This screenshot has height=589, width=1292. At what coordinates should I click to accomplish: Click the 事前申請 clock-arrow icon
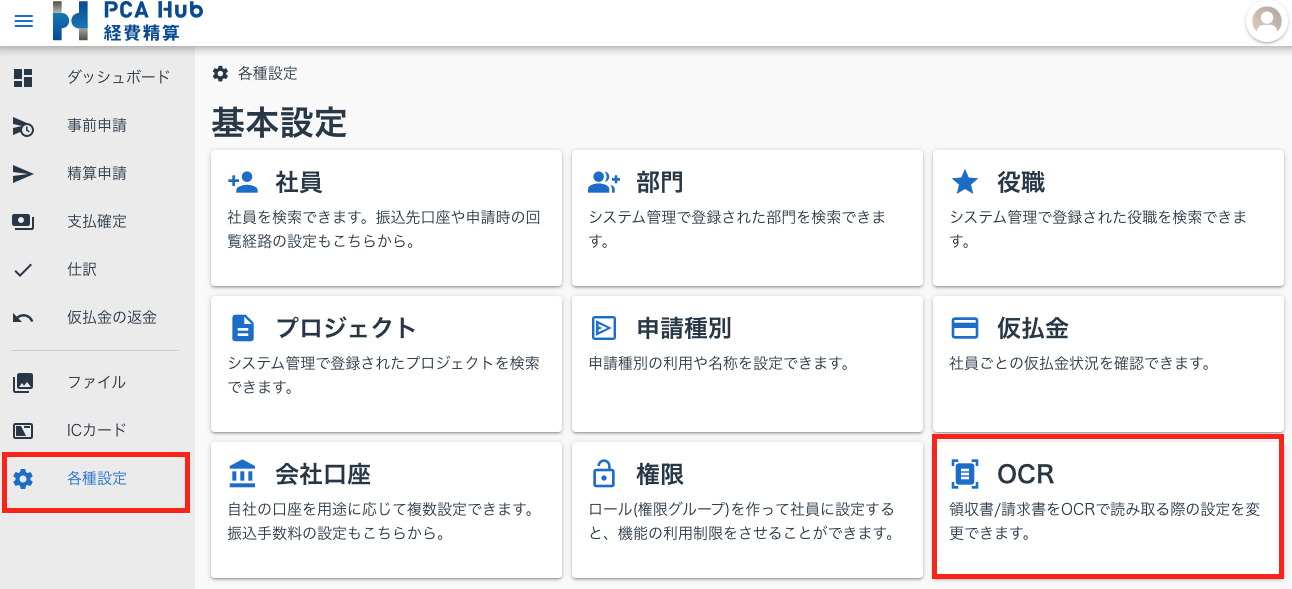(x=23, y=126)
